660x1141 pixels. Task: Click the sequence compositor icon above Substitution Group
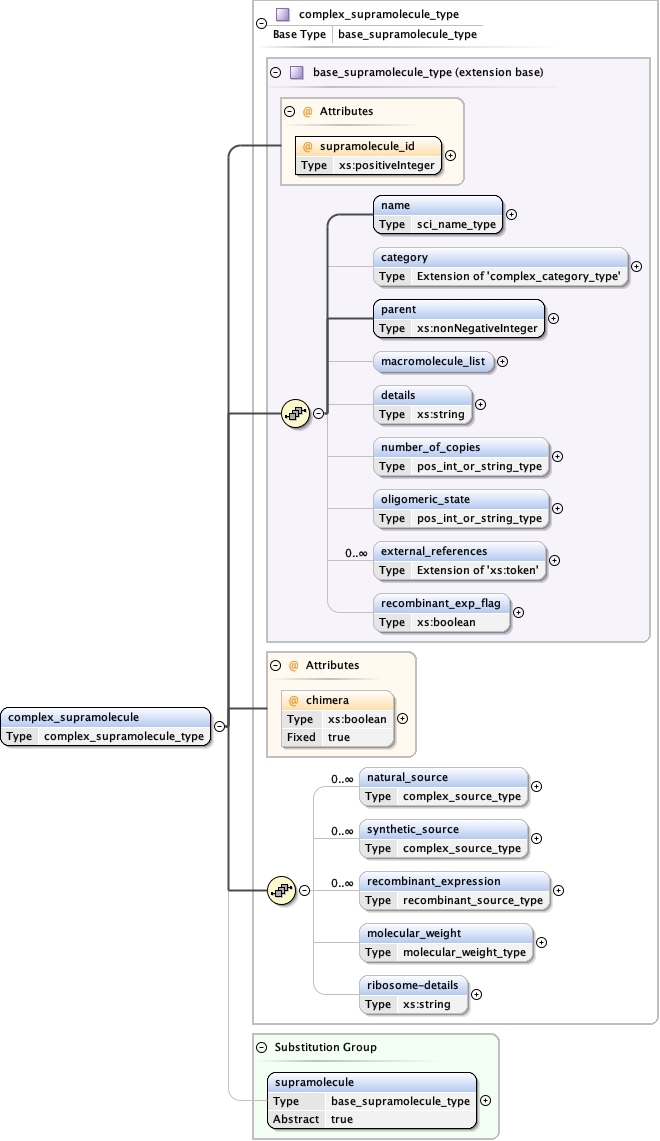282,889
